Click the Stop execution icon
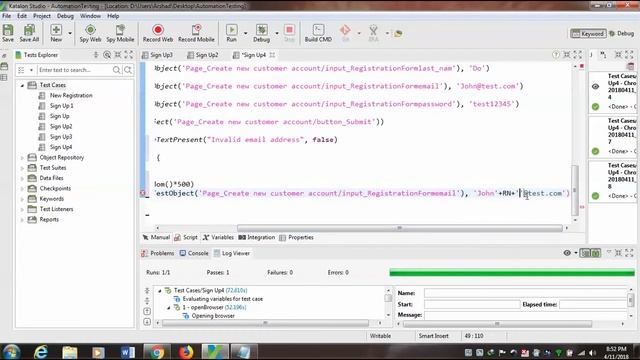The image size is (640, 360). click(x=289, y=33)
